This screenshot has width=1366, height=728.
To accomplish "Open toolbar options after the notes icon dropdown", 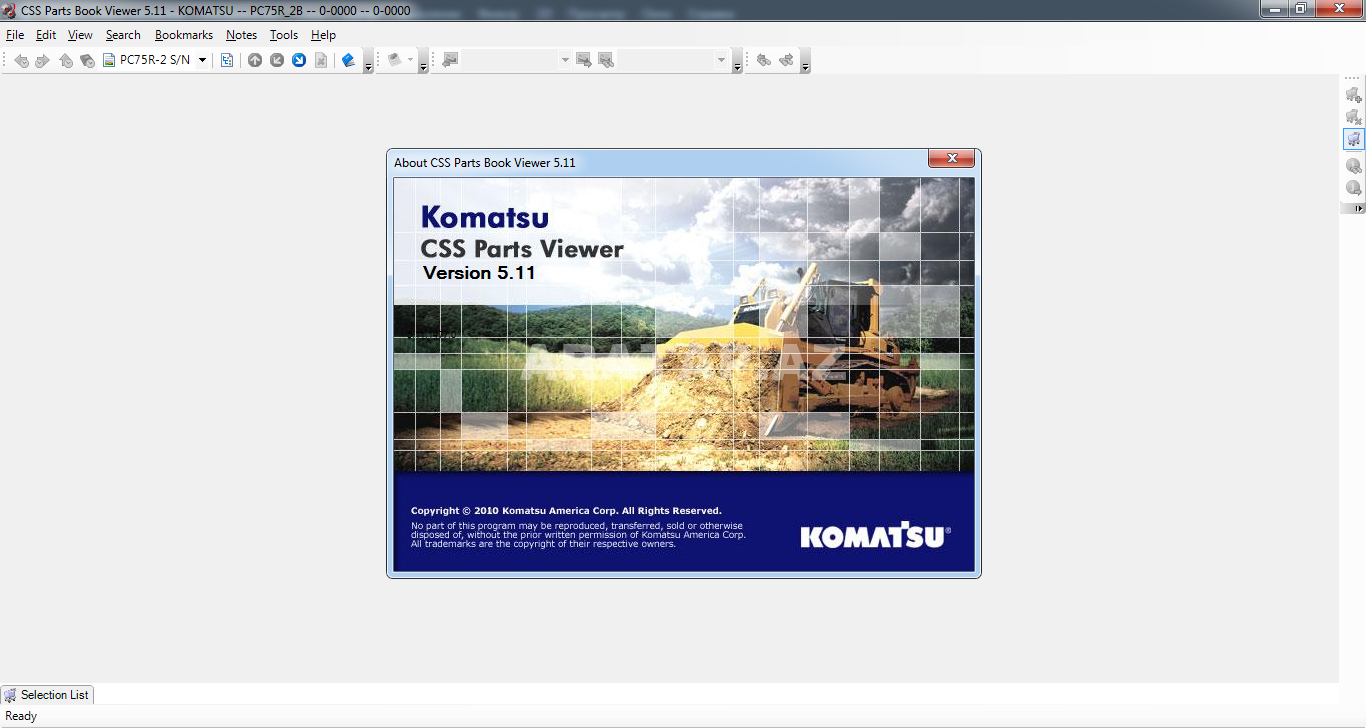I will click(423, 63).
